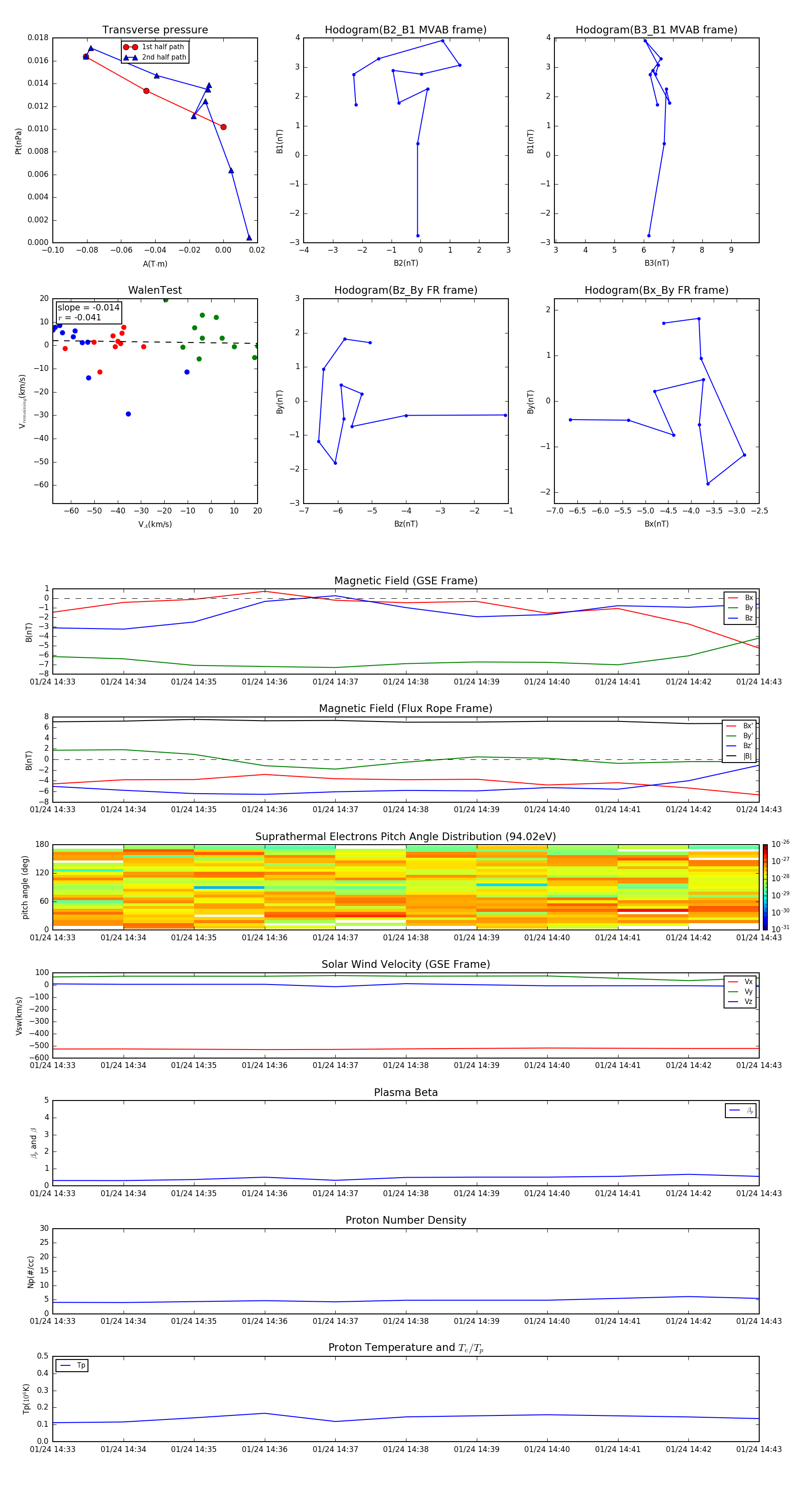This screenshot has width=812, height=1489.
Task: Select "|B|" in the Flux Rope legend
Action: pyautogui.click(x=739, y=756)
